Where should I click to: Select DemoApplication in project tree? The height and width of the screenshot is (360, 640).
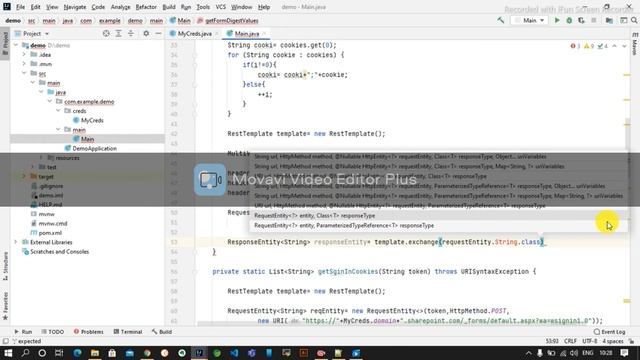94,149
